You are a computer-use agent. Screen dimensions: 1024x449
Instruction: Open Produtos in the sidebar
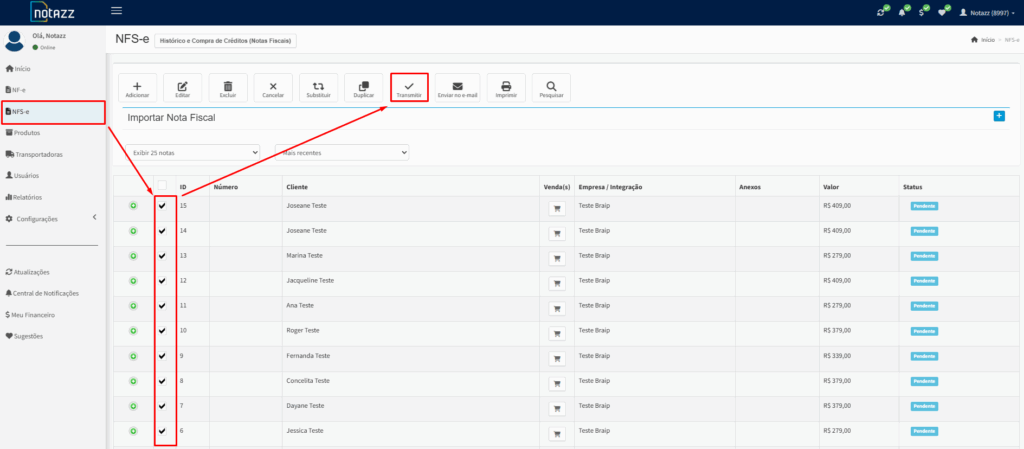[x=23, y=132]
